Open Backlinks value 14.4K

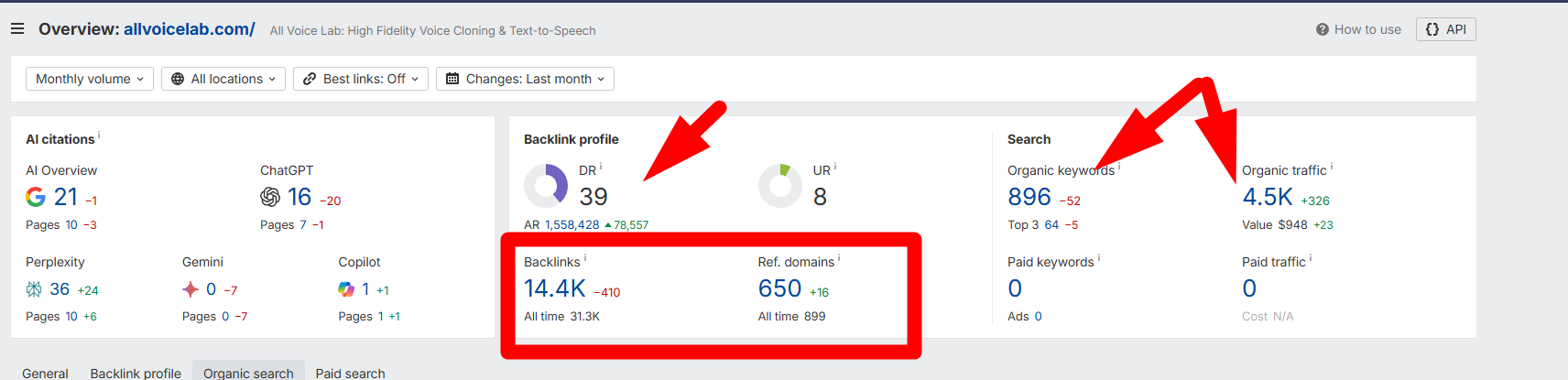coord(554,288)
